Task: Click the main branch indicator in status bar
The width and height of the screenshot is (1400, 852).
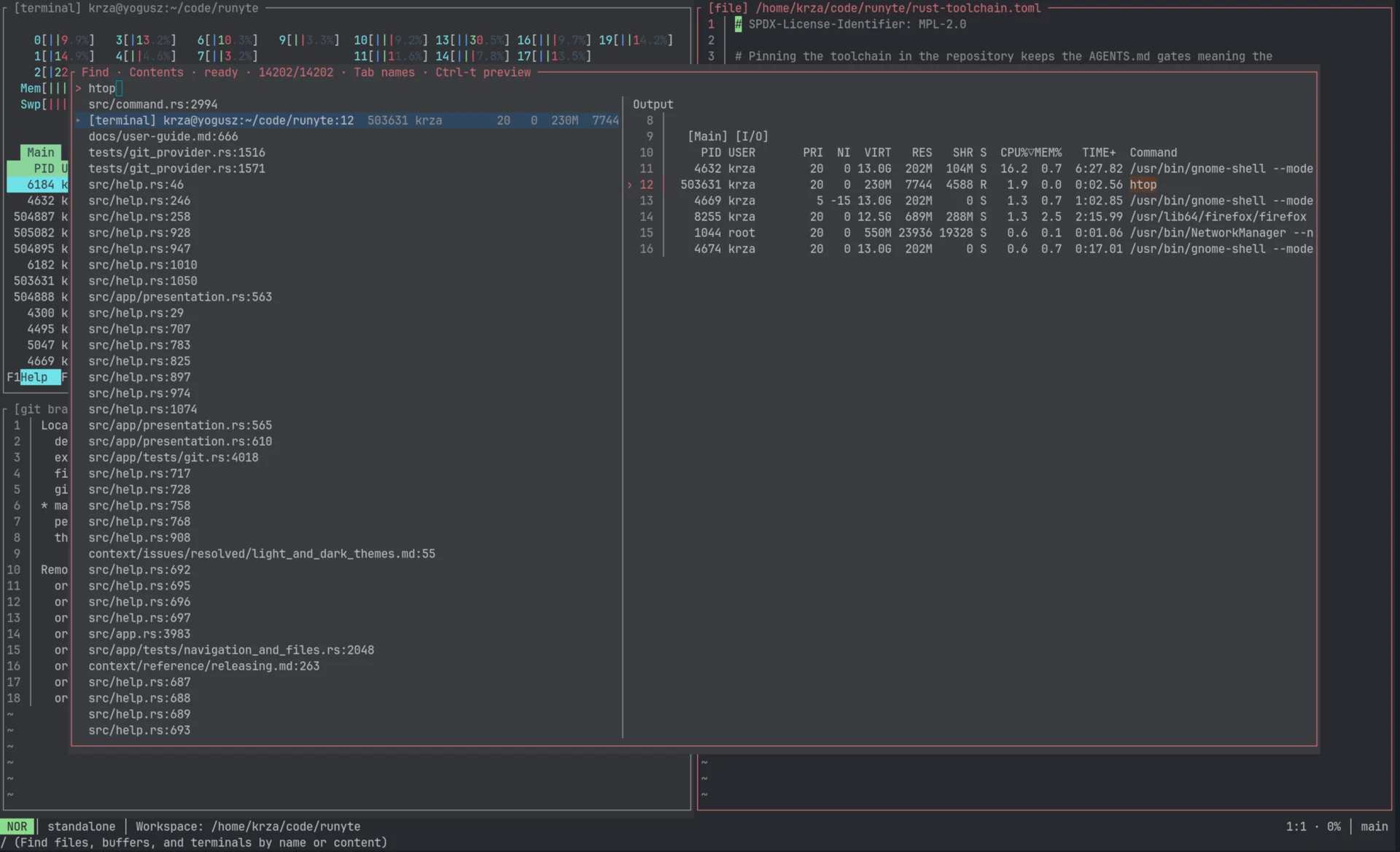Action: [x=1374, y=826]
